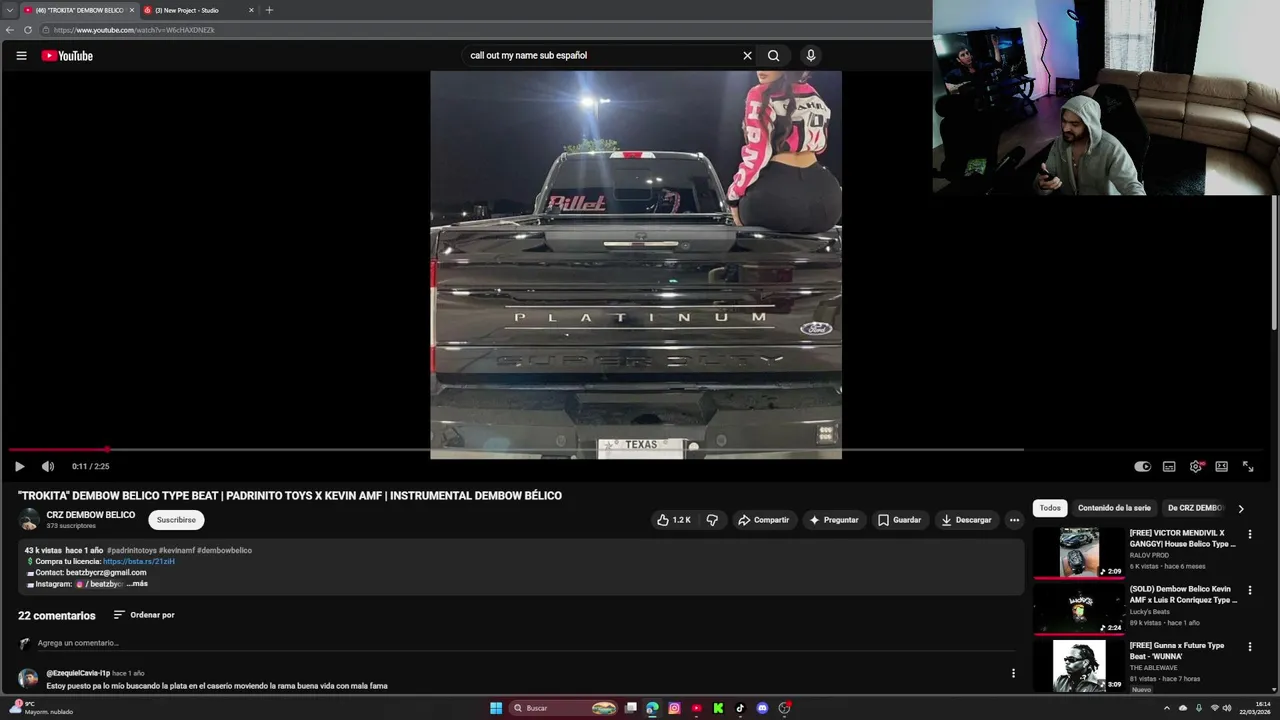This screenshot has width=1280, height=720.
Task: Open the taskbar Buscar search box
Action: click(565, 708)
